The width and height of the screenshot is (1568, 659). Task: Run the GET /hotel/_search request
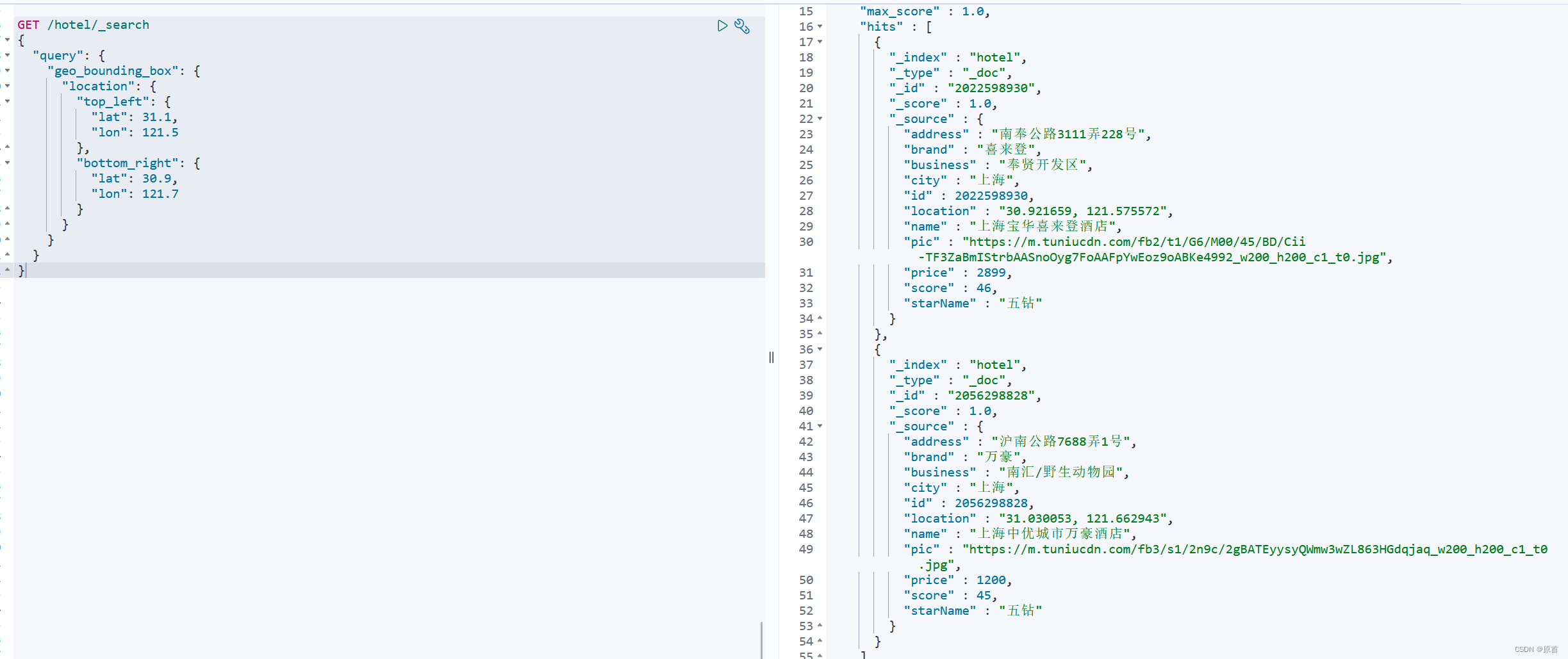(722, 26)
